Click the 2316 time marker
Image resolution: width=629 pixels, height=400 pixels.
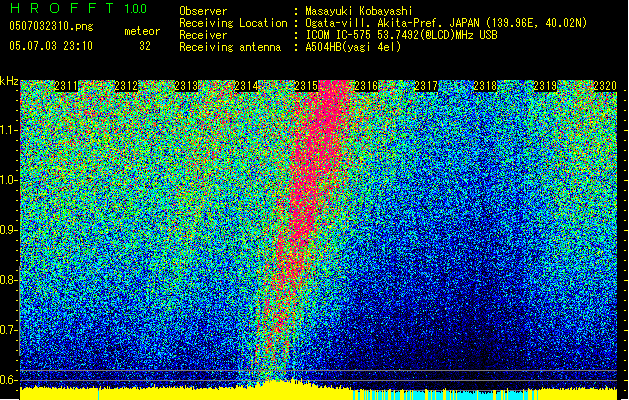click(366, 86)
